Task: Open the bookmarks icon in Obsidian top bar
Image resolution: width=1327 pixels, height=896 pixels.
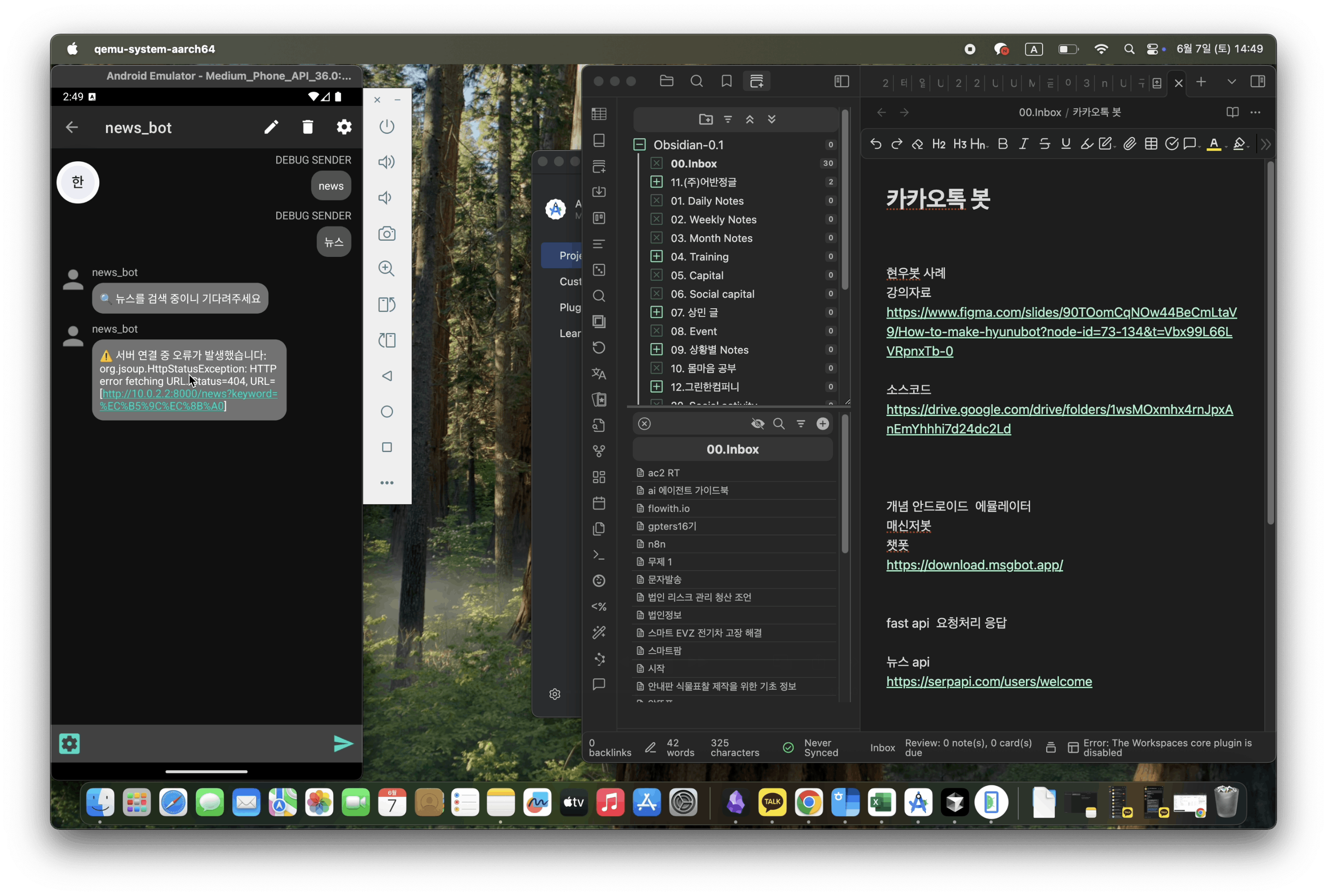Action: point(726,82)
